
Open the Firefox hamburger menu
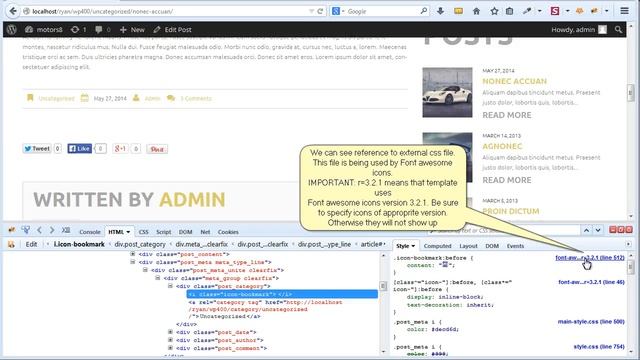(624, 11)
